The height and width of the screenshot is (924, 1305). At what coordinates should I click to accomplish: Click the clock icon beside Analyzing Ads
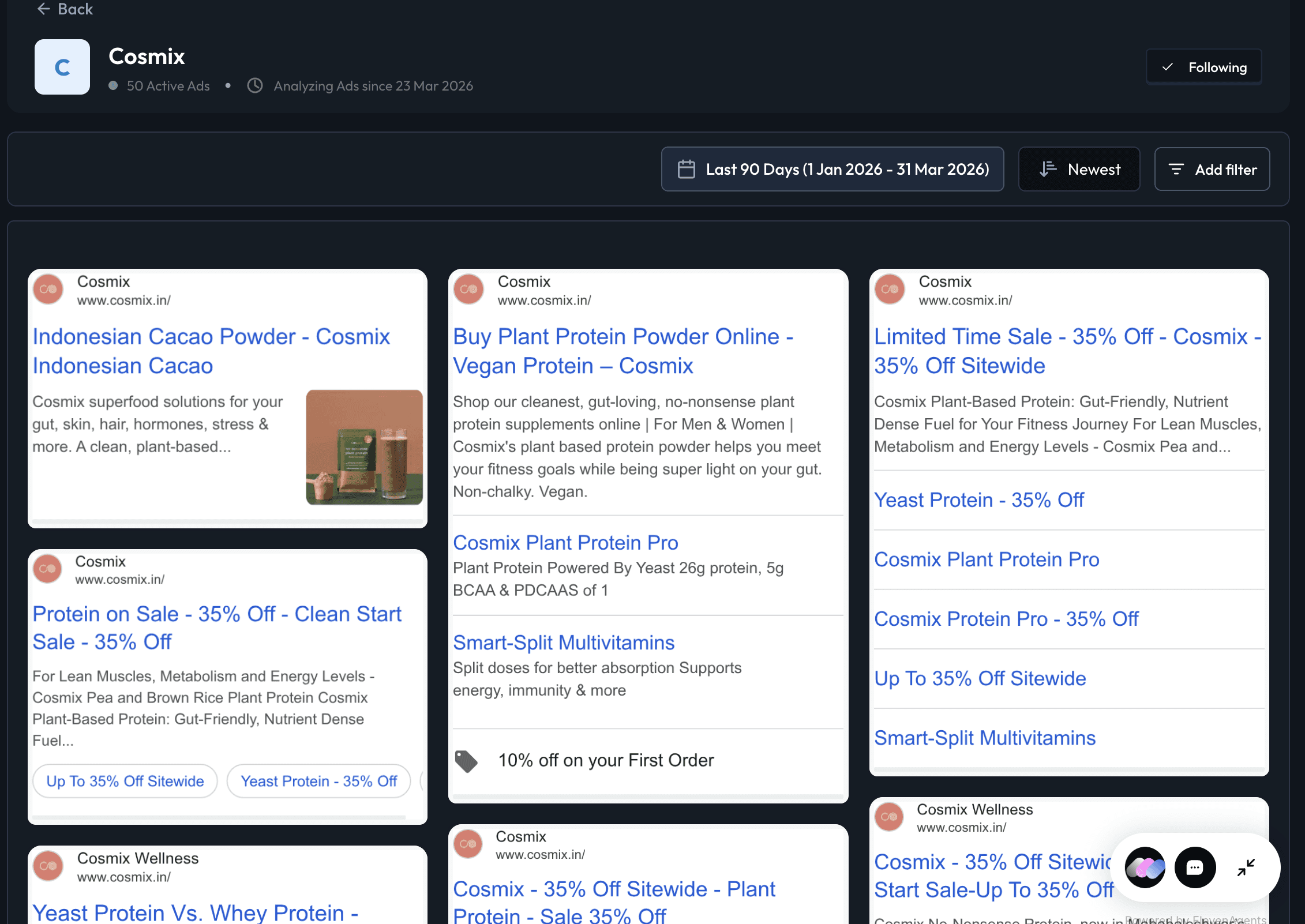tap(255, 85)
